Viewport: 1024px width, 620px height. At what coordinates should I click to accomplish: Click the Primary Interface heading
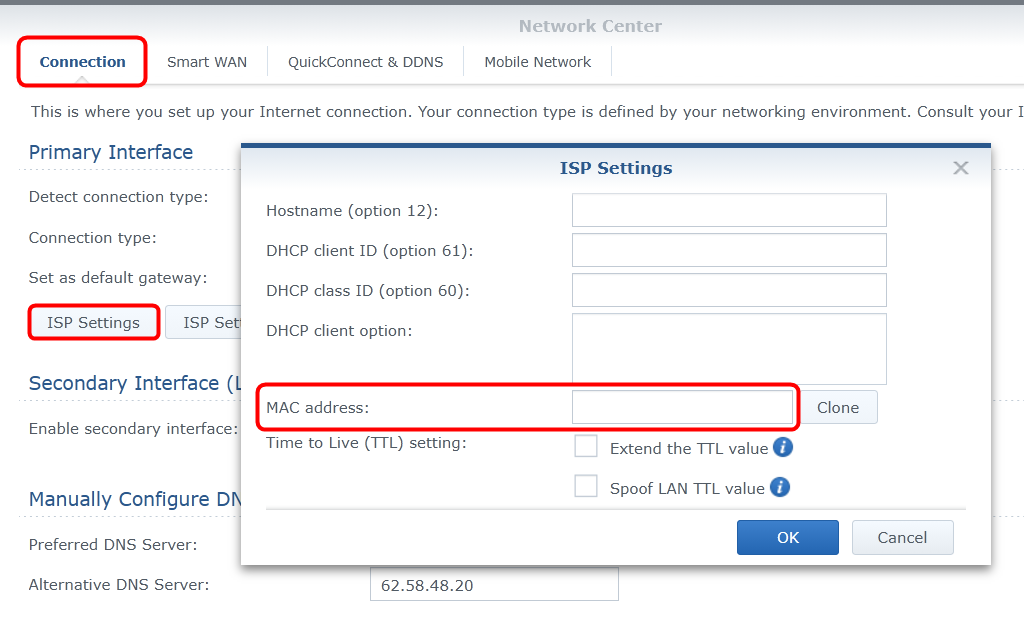click(110, 152)
